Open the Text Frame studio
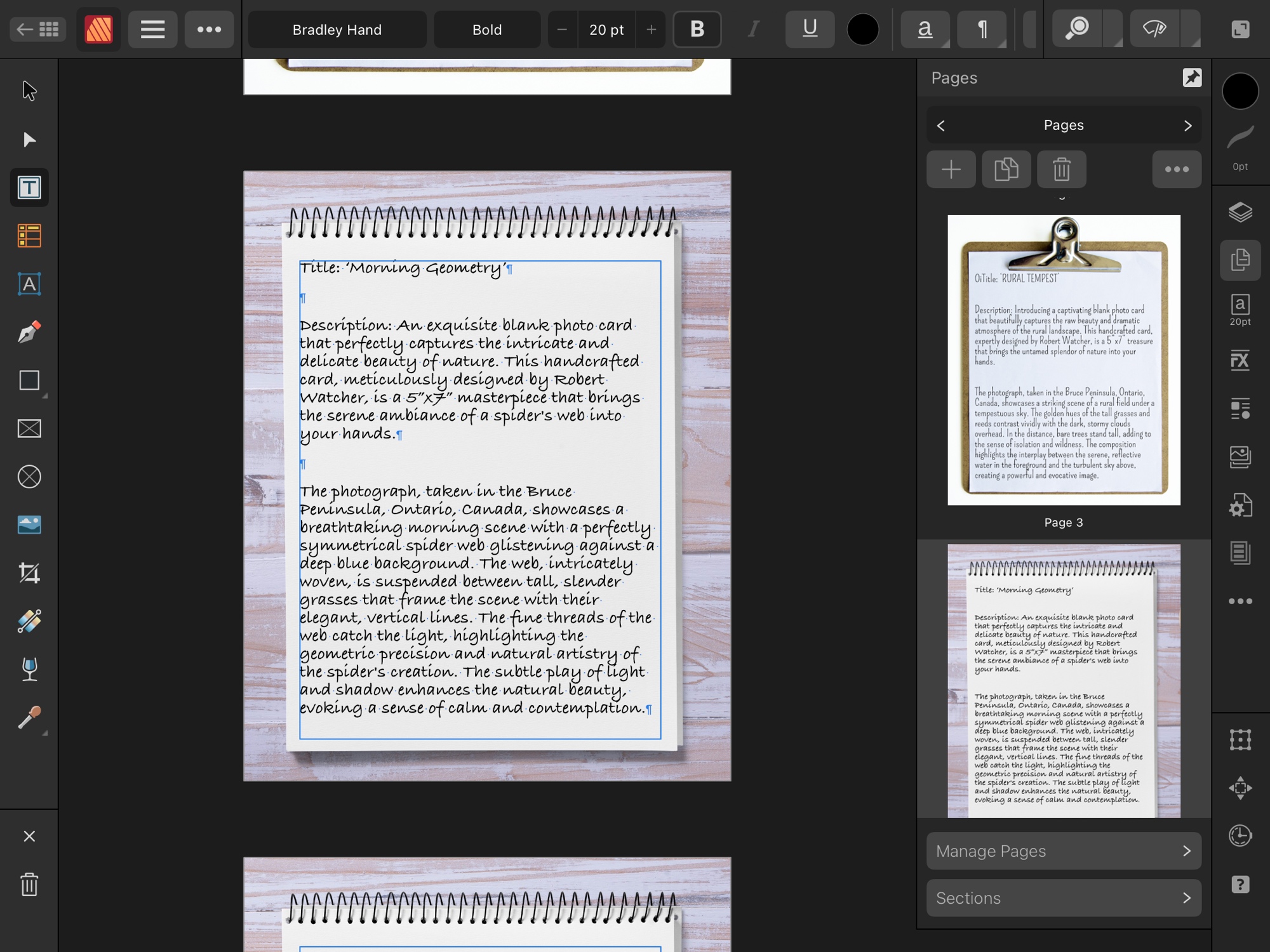 1240,552
